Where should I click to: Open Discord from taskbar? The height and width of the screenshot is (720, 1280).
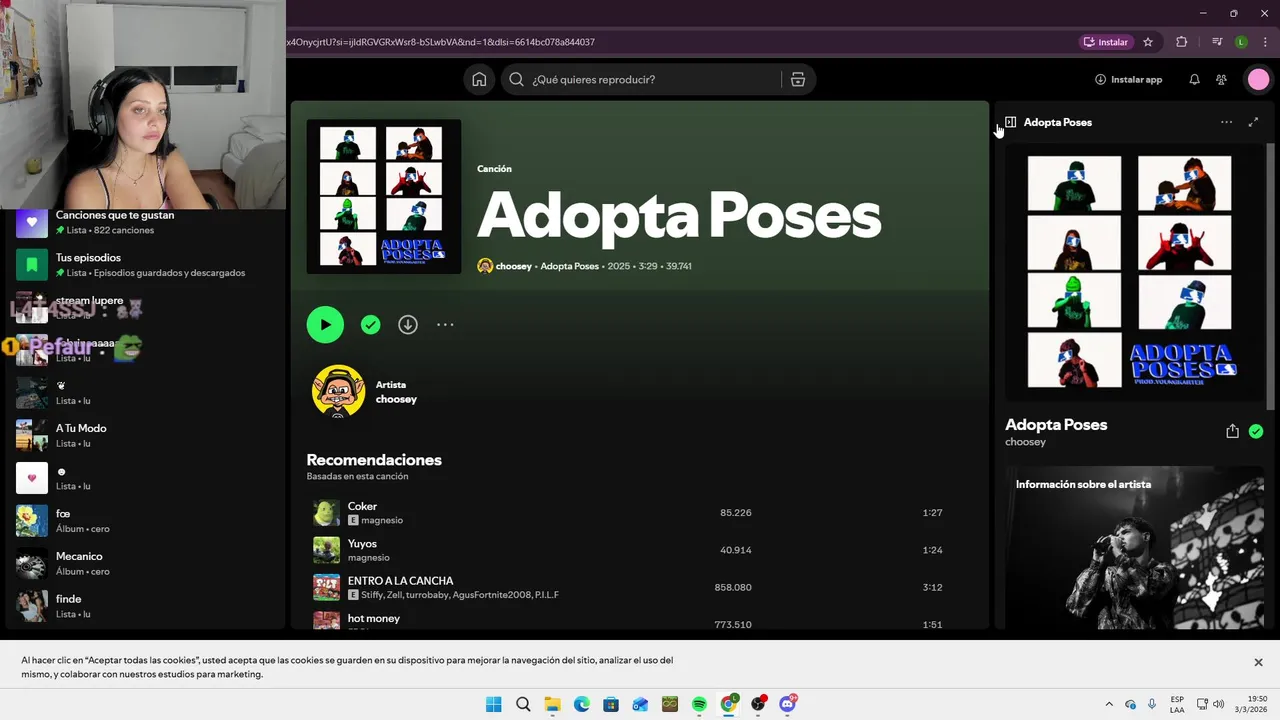(788, 704)
